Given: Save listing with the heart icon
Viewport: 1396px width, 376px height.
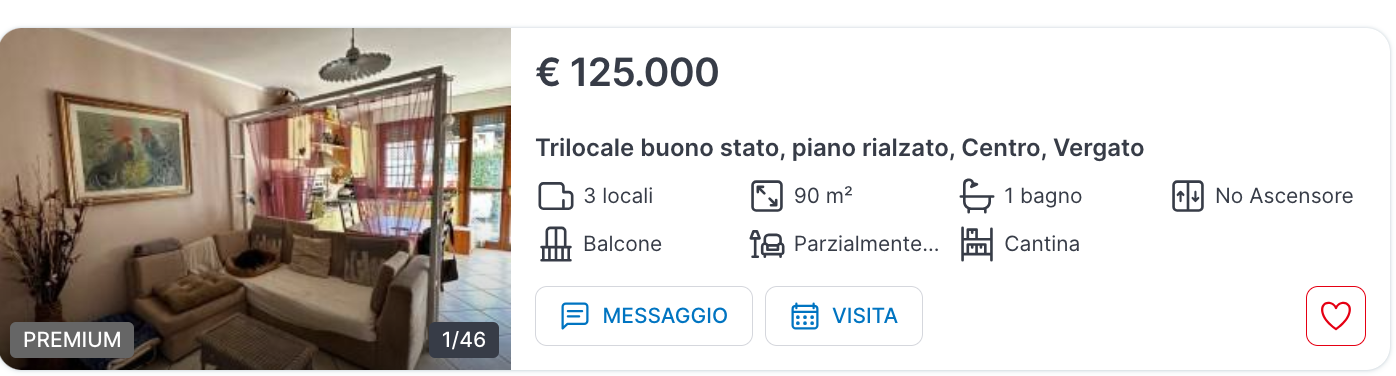Looking at the screenshot, I should pos(1335,316).
